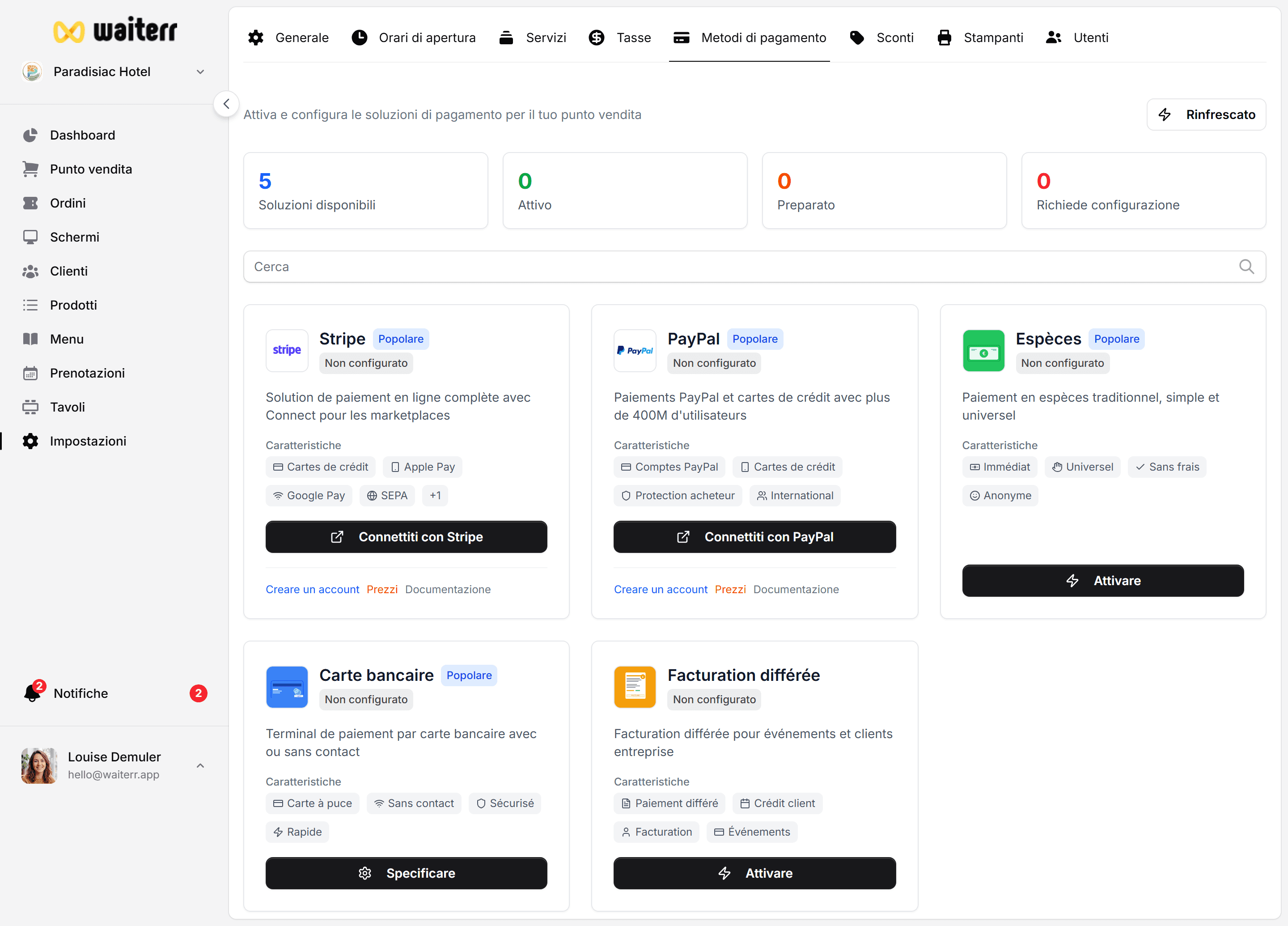Click the orange Facturation différée icon
Image resolution: width=1288 pixels, height=926 pixels.
tap(635, 687)
